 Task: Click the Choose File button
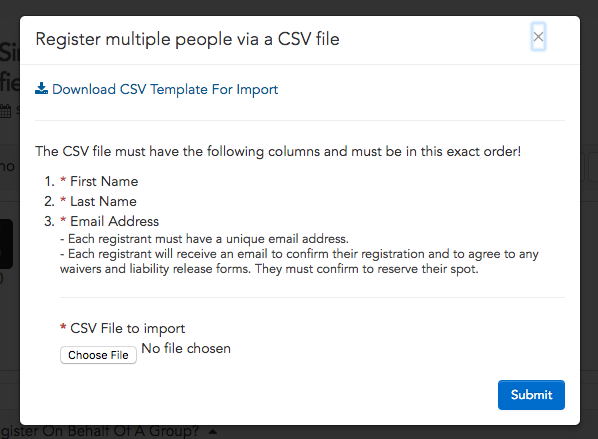(98, 355)
